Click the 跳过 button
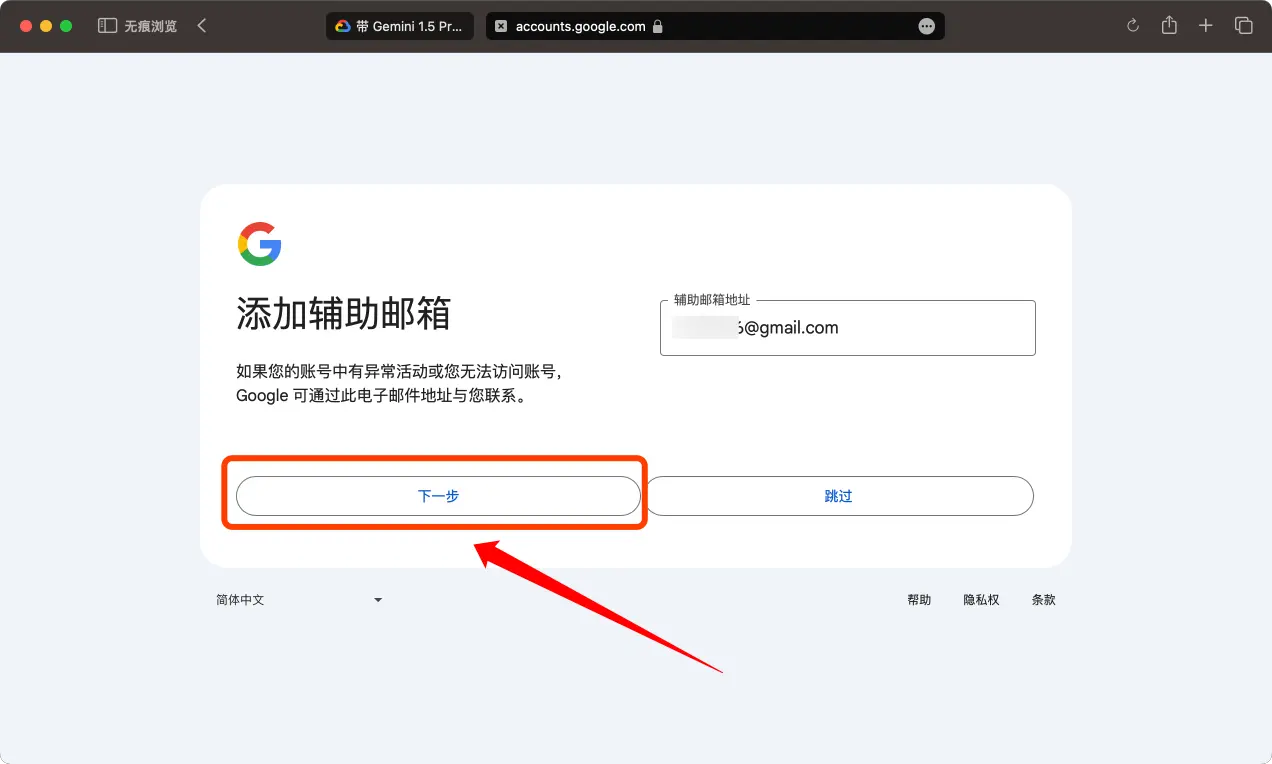Screen dimensions: 1272x764 tap(838, 496)
